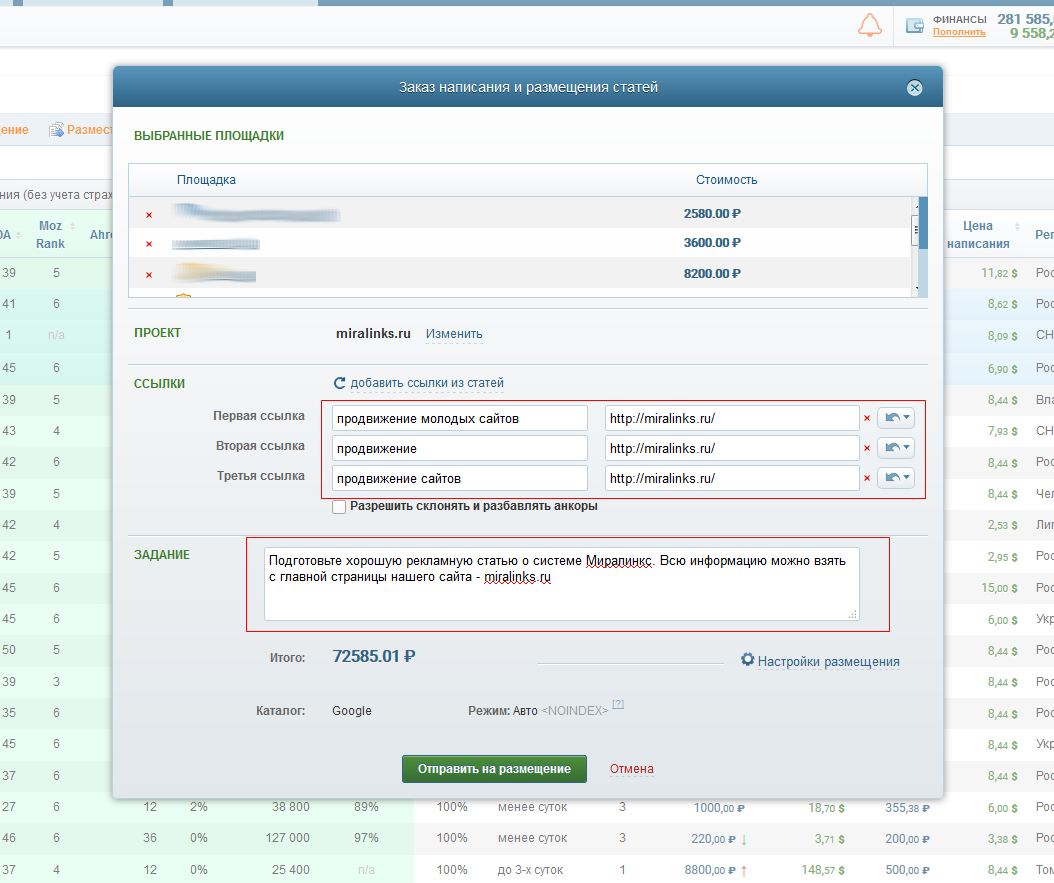Viewport: 1054px width, 883px height.
Task: Sort by Цена написания column arrows
Action: coord(1017,226)
